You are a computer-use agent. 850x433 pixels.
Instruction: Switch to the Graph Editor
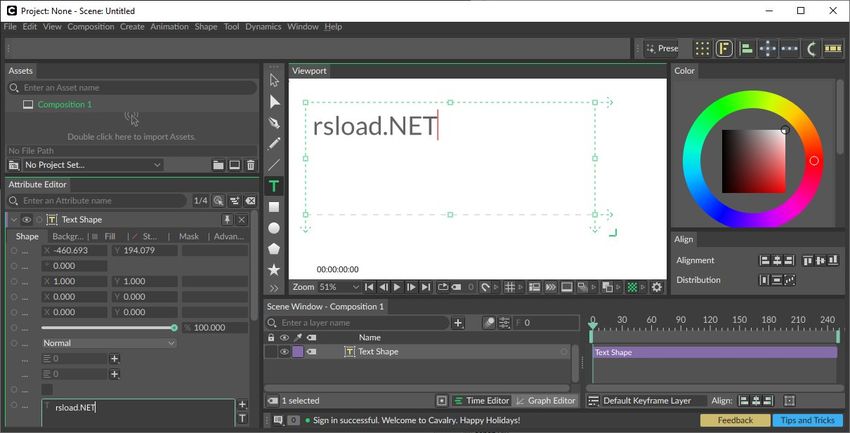(x=545, y=400)
